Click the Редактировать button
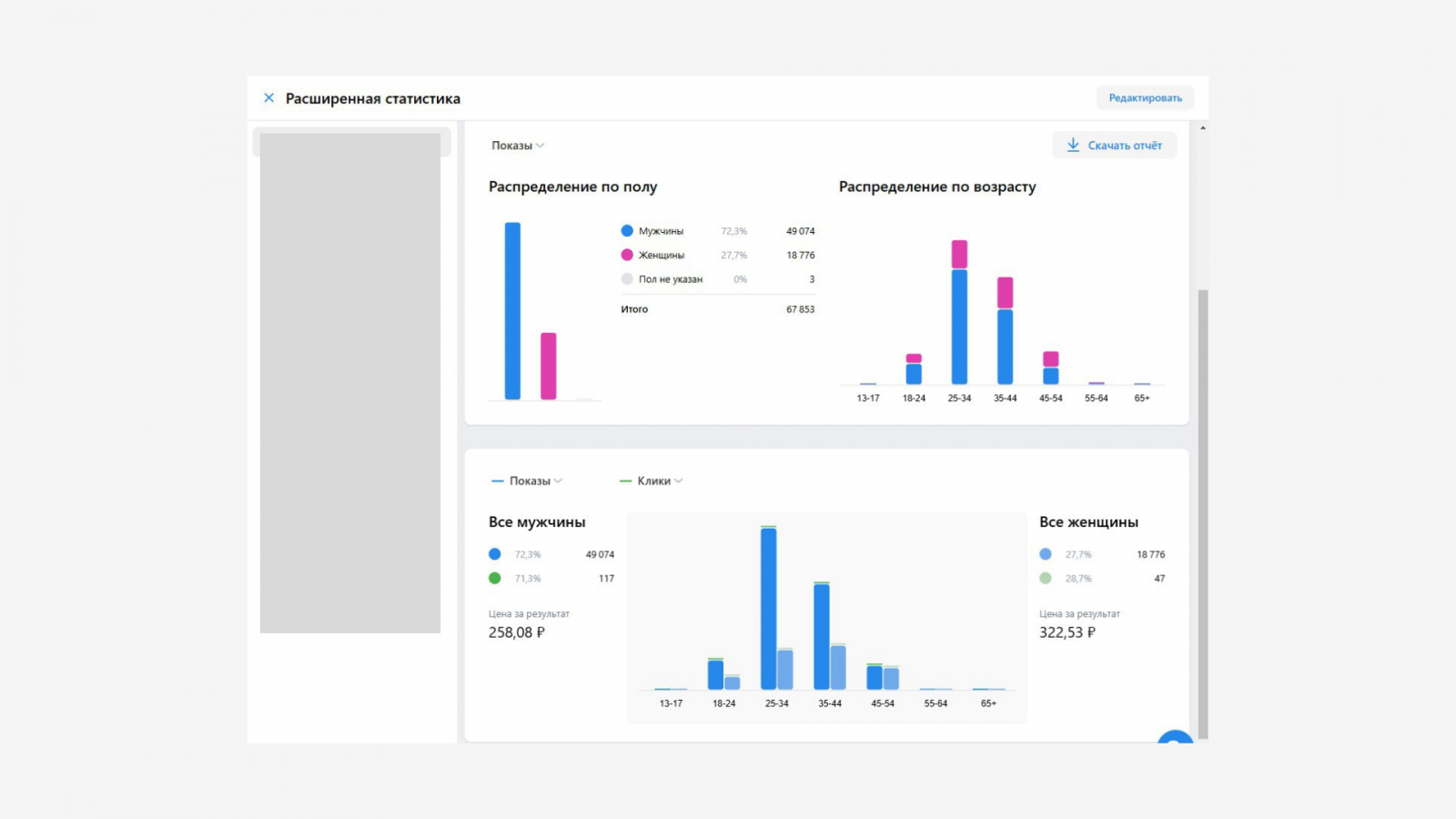1456x819 pixels. pyautogui.click(x=1146, y=98)
